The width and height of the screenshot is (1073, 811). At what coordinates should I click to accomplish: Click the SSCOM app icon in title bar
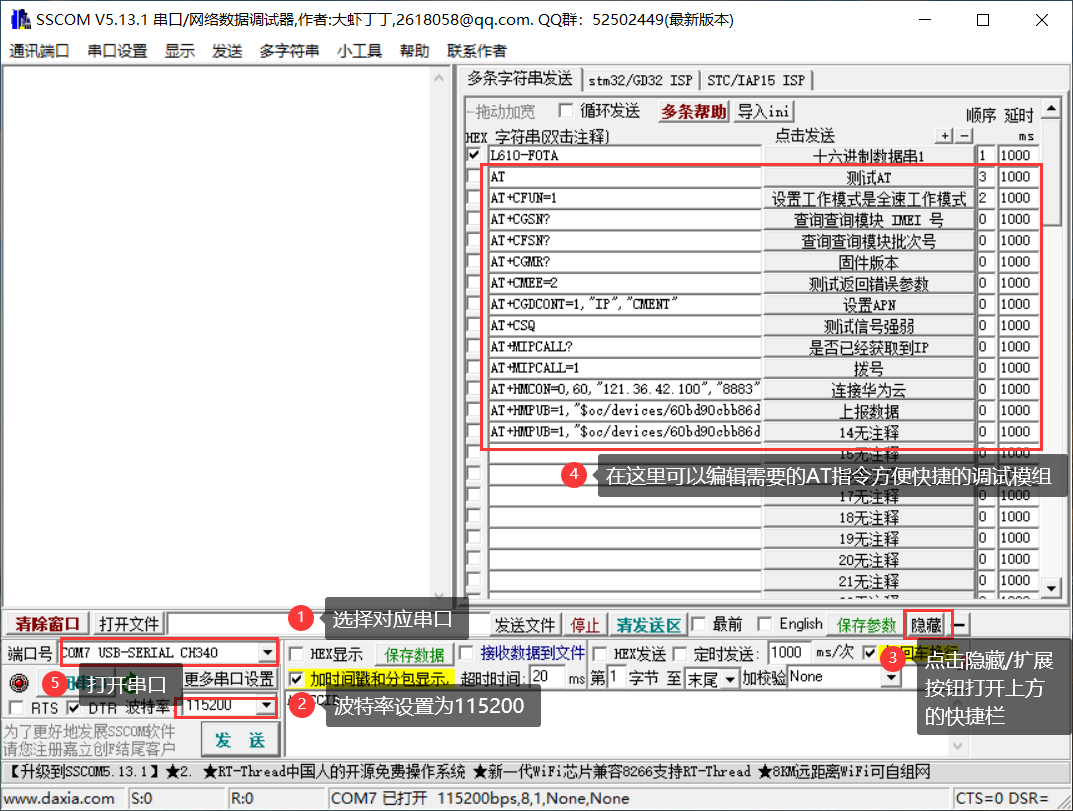coord(21,20)
